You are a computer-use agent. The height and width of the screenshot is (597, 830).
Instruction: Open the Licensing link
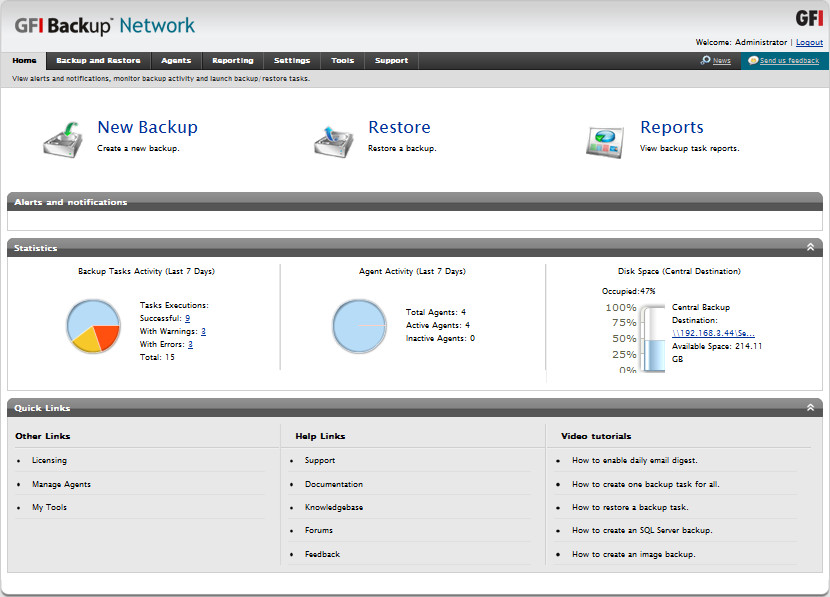(x=49, y=460)
